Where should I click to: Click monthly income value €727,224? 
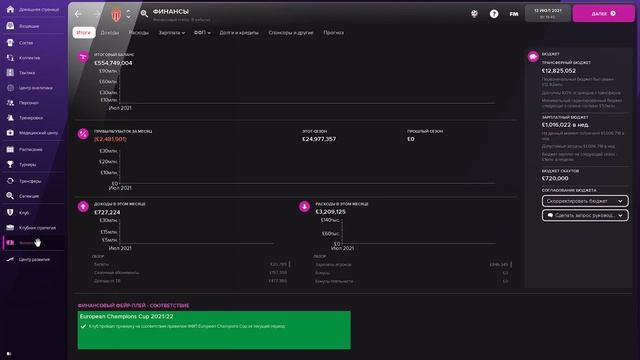pos(107,212)
